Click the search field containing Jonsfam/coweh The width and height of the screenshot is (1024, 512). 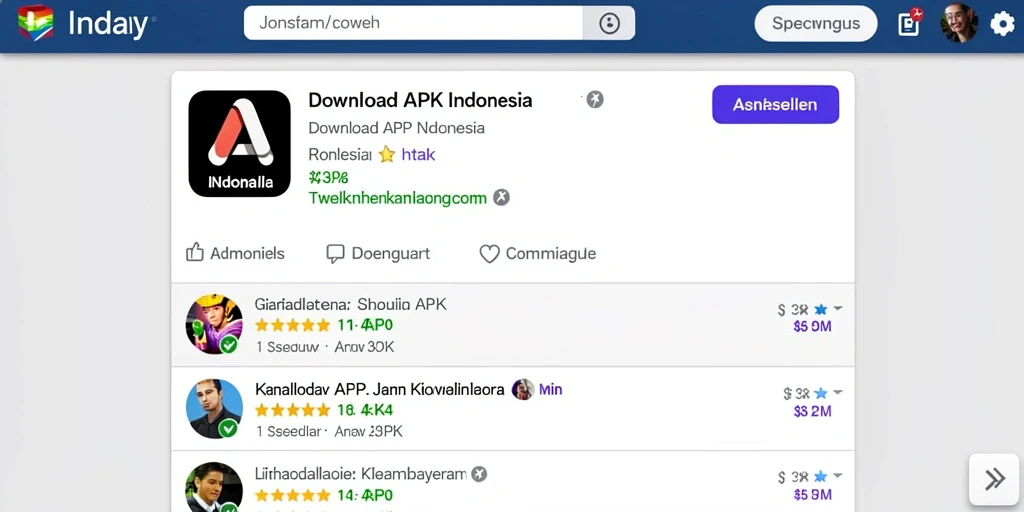click(413, 23)
